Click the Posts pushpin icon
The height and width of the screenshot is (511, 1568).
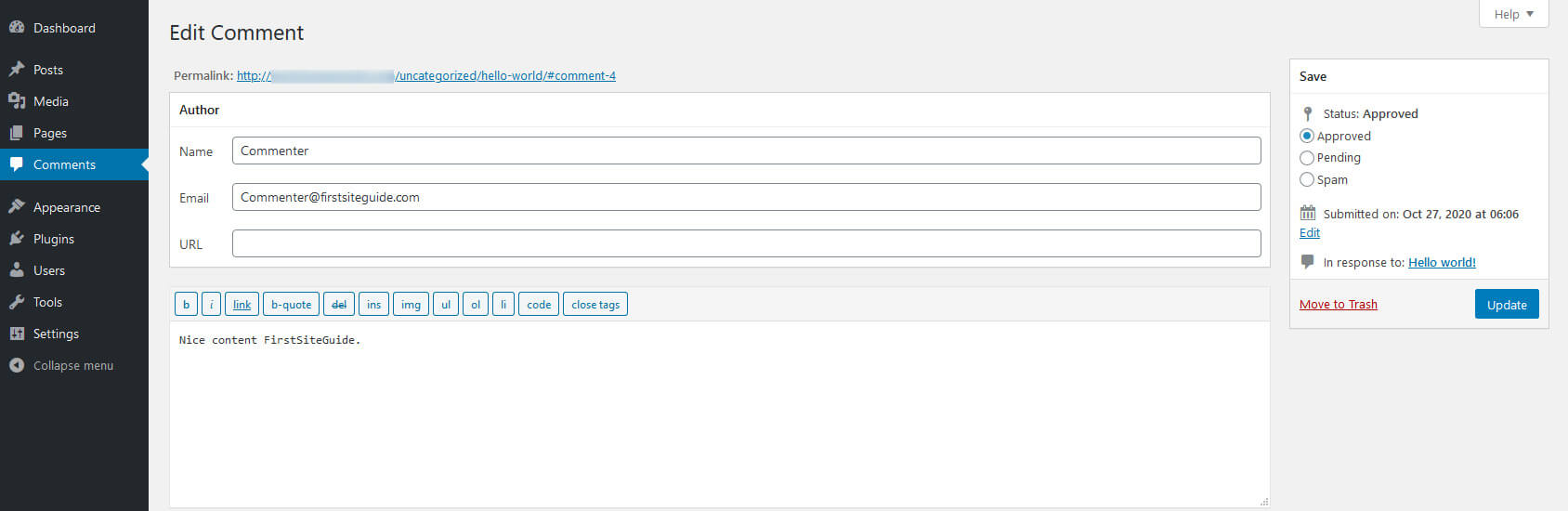[x=16, y=70]
